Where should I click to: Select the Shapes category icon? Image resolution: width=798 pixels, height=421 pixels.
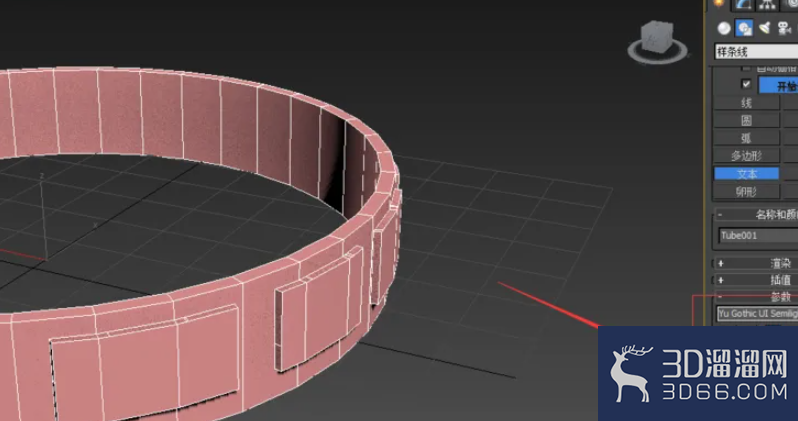coord(744,28)
